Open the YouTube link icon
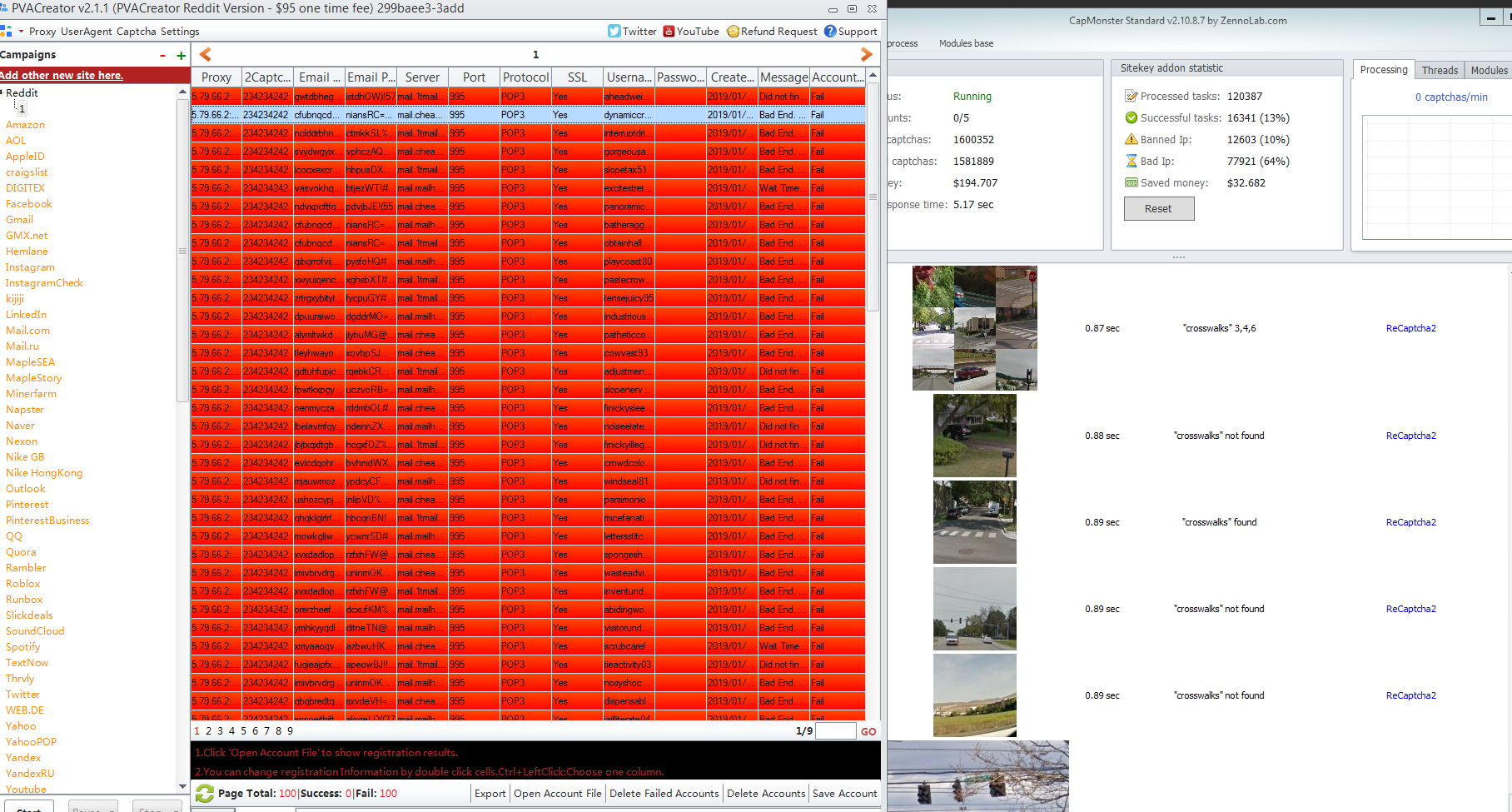This screenshot has width=1512, height=812. tap(669, 32)
